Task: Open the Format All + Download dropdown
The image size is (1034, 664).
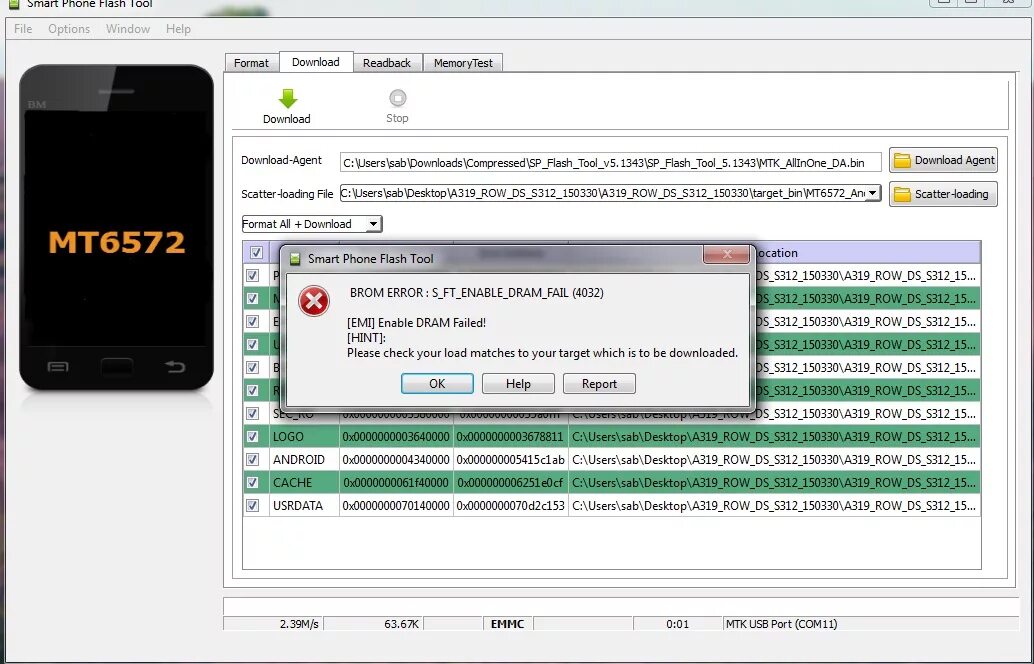Action: click(373, 224)
